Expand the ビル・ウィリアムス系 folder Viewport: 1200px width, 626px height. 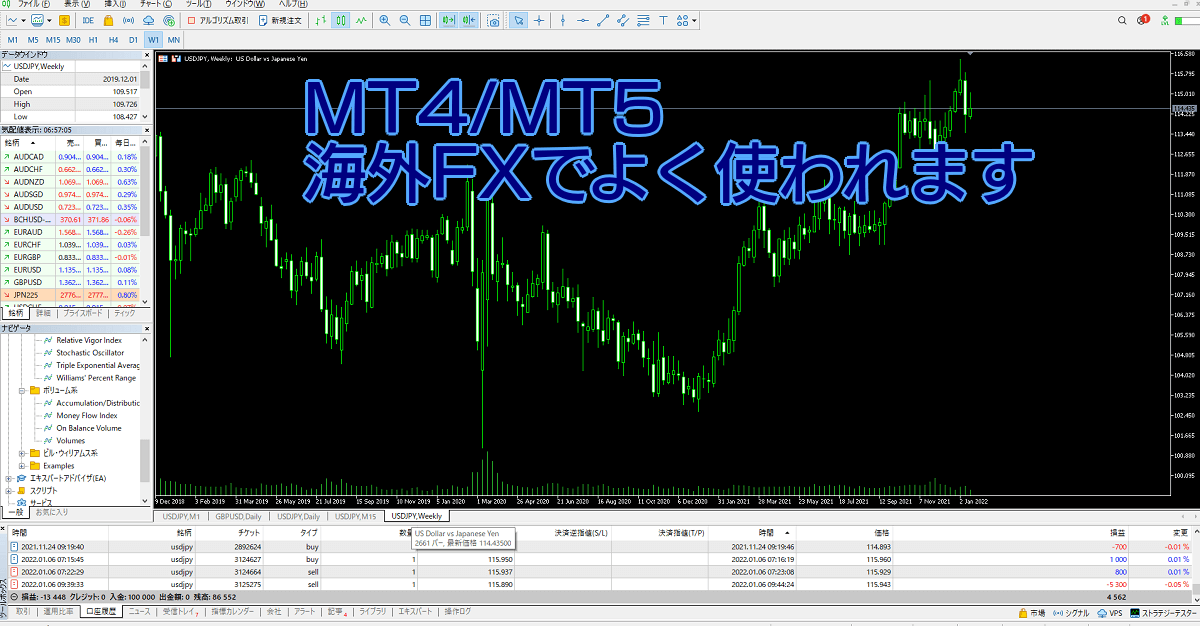click(22, 453)
